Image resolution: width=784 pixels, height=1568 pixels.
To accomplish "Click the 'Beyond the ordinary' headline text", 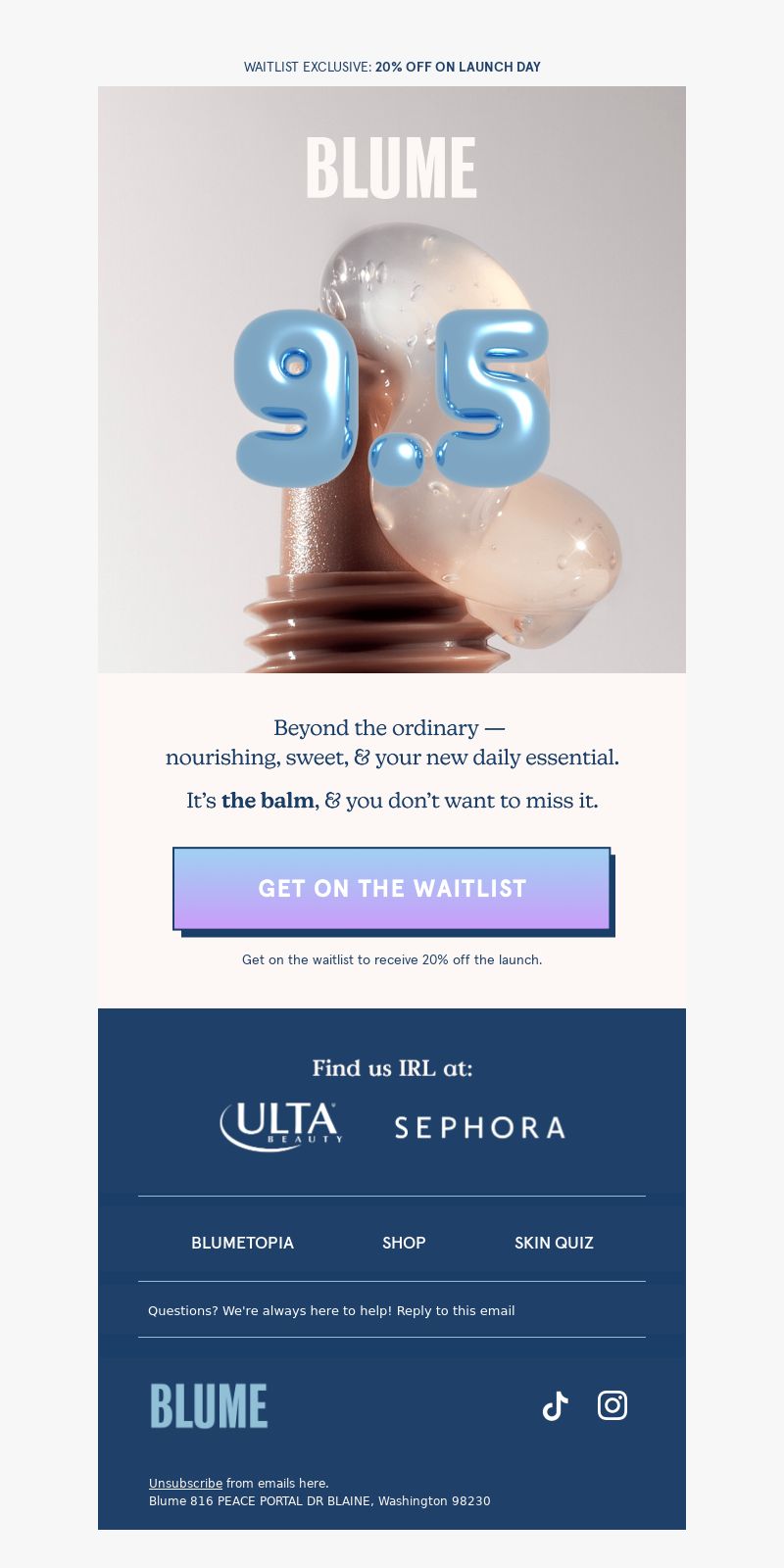I will 392,743.
